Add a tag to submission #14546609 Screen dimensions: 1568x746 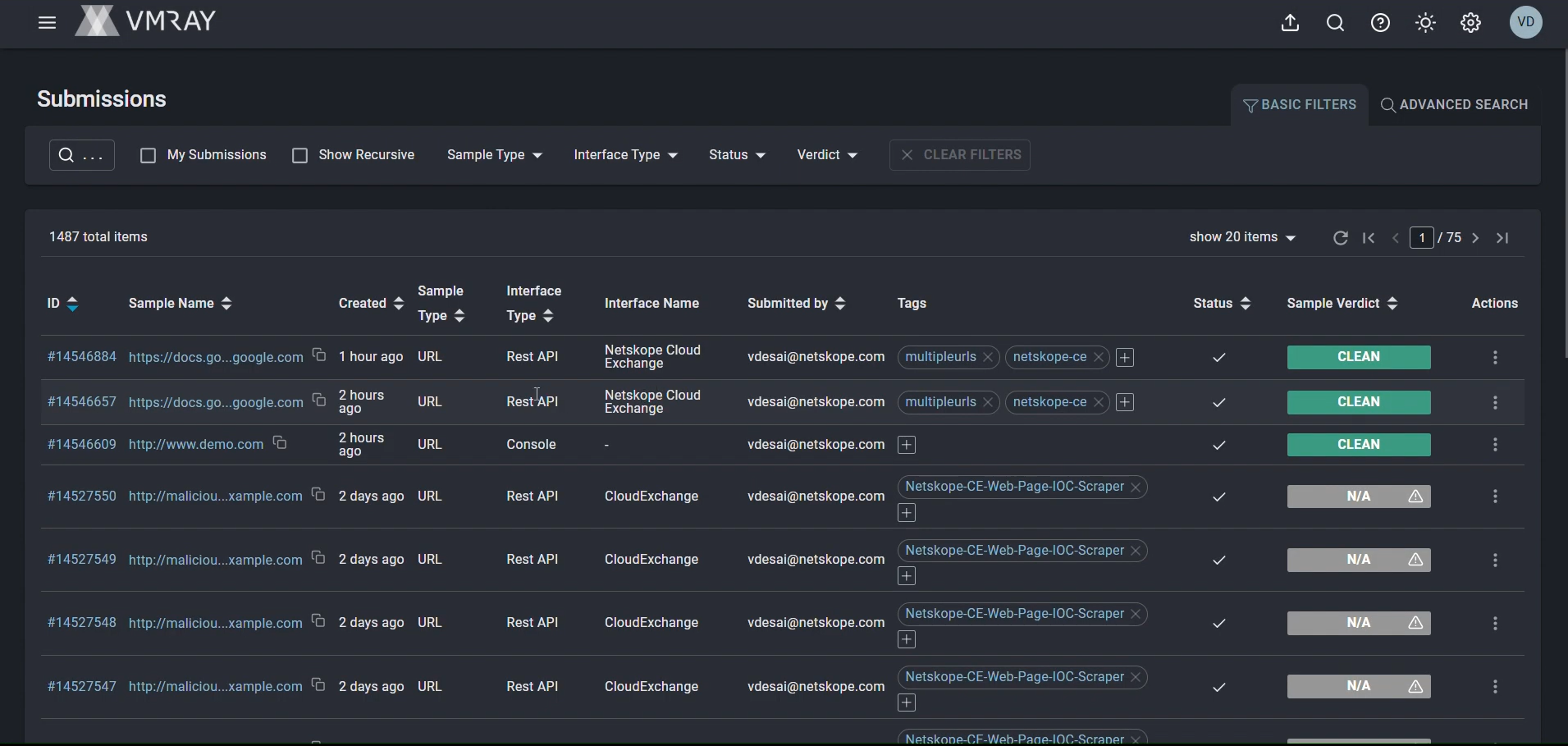tap(907, 445)
